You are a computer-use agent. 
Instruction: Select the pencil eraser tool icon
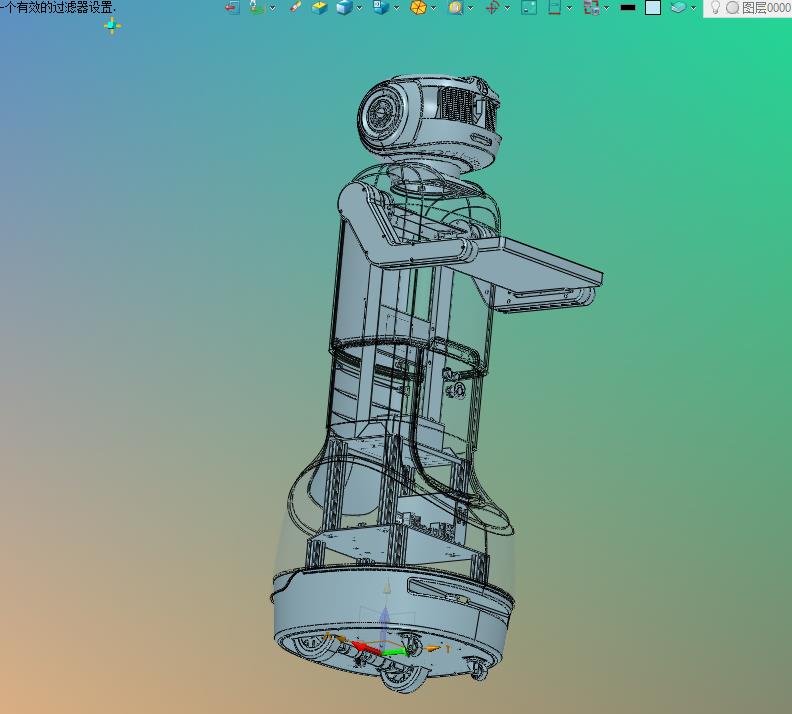click(x=295, y=8)
